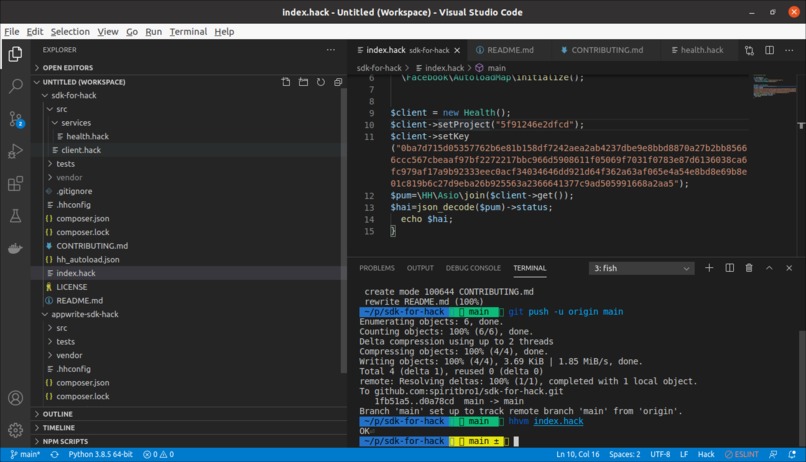
Task: Open editor more actions ellipsis
Action: pos(789,50)
